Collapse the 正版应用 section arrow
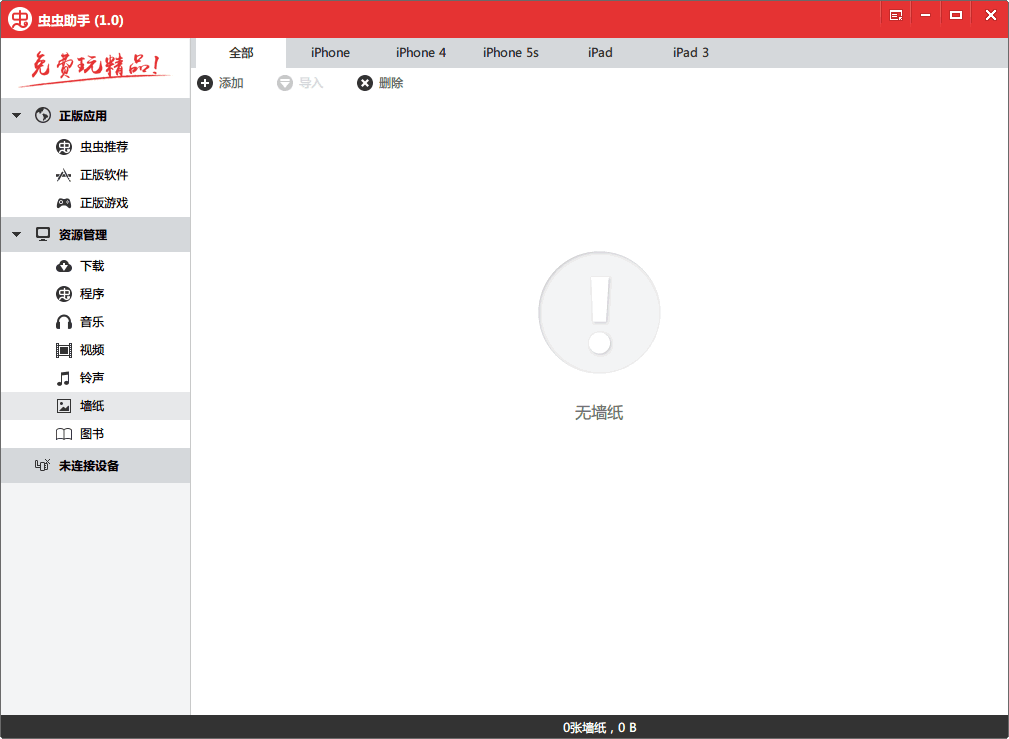This screenshot has height=739, width=1009. pyautogui.click(x=16, y=116)
